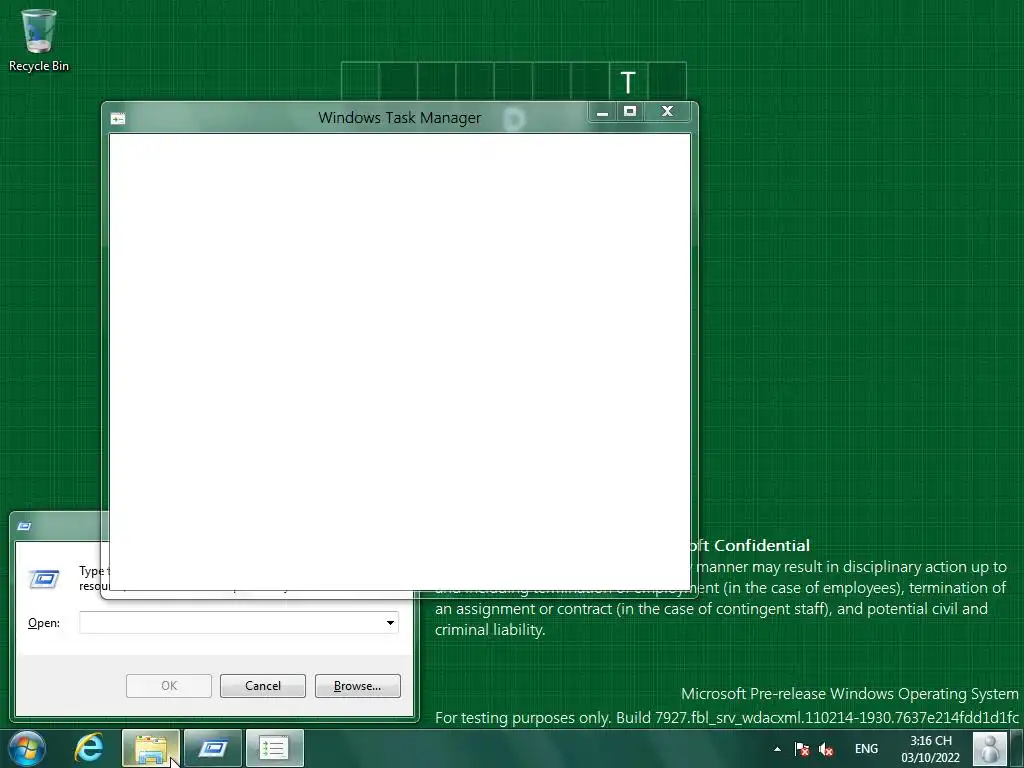Click the Run program icon in the dialog
Image resolution: width=1024 pixels, height=768 pixels.
click(44, 579)
